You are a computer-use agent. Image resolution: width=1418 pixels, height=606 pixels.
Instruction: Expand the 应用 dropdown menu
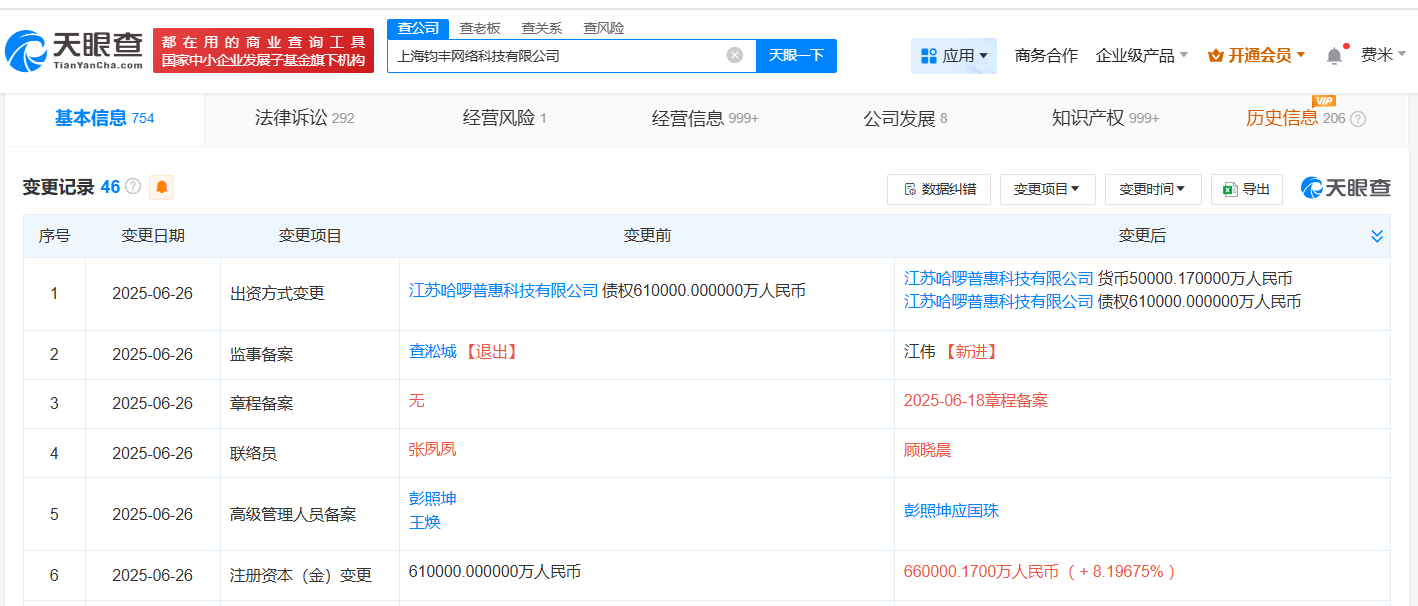pos(953,56)
